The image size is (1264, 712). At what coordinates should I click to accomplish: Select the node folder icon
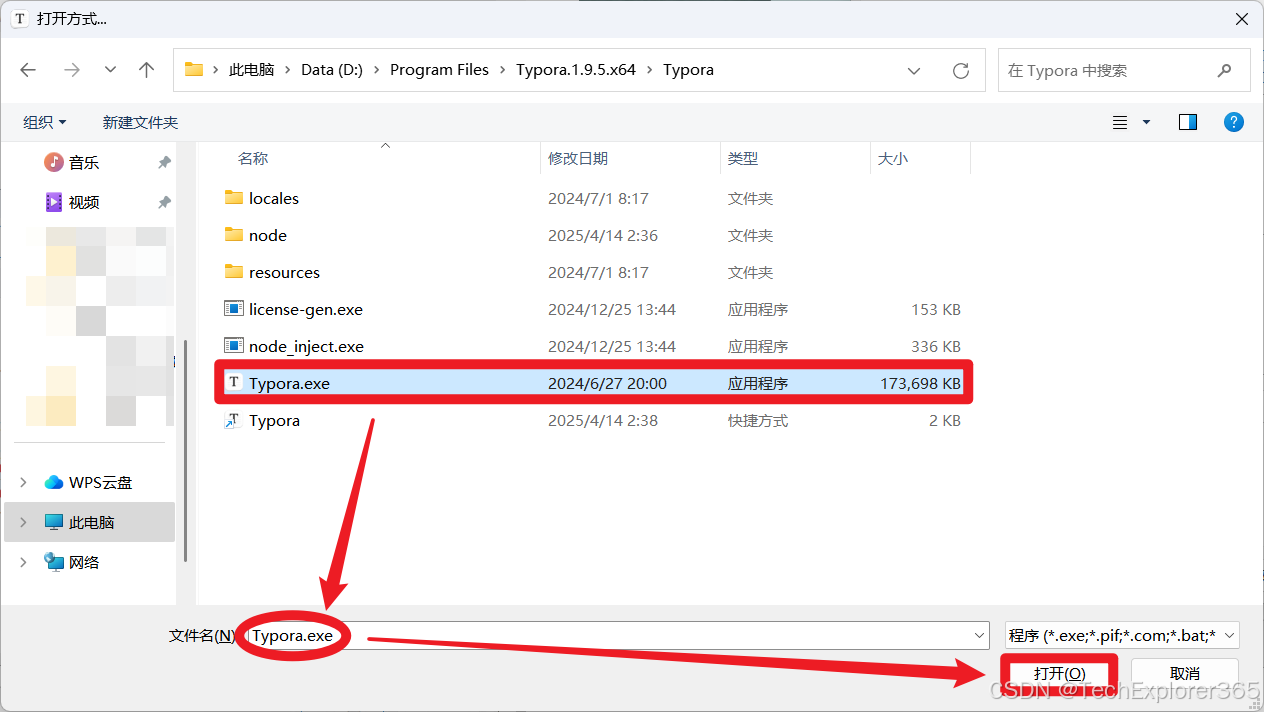[x=234, y=235]
